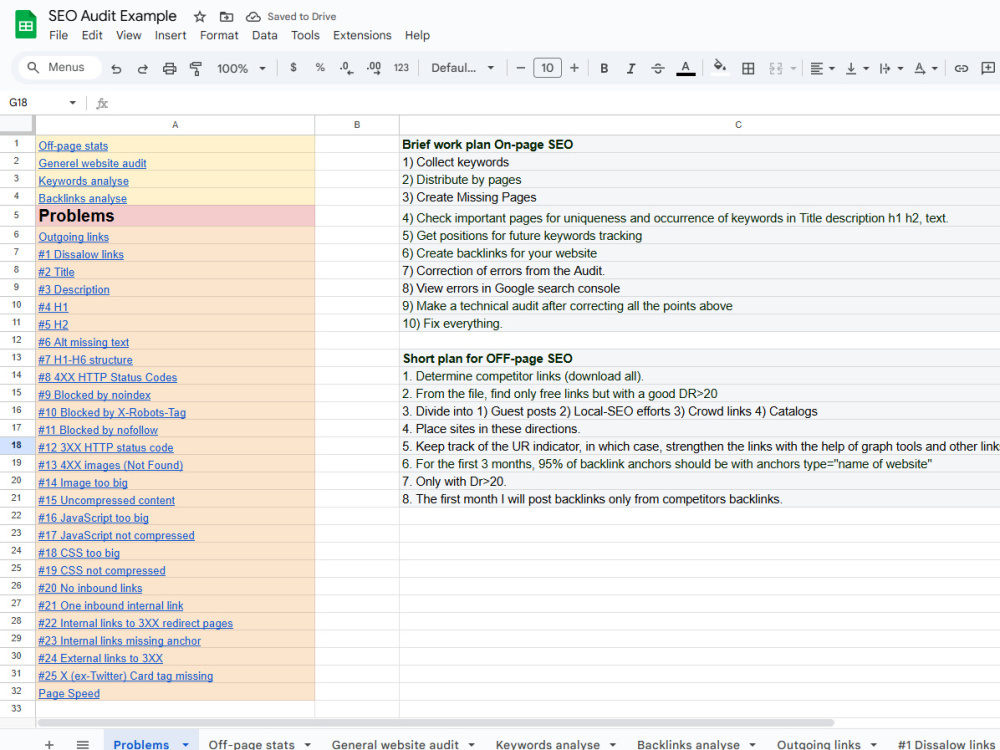Open the Keywords analyse link
This screenshot has height=750, width=1000.
[x=84, y=180]
